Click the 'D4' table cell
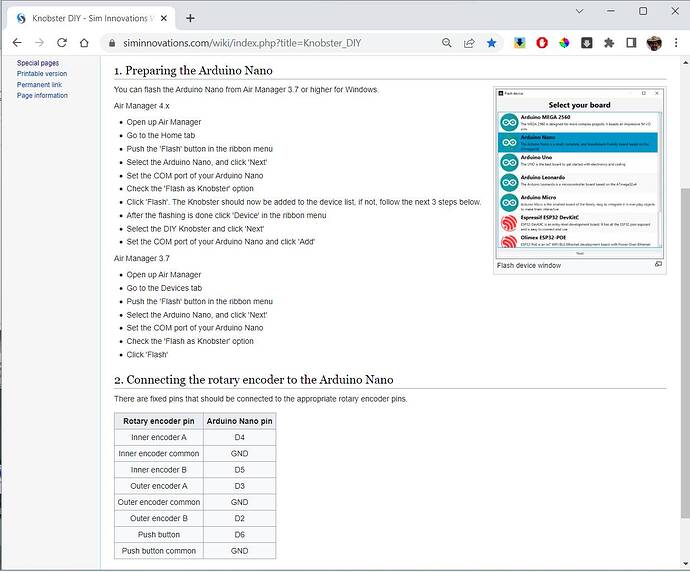The height and width of the screenshot is (572, 690). coord(239,437)
